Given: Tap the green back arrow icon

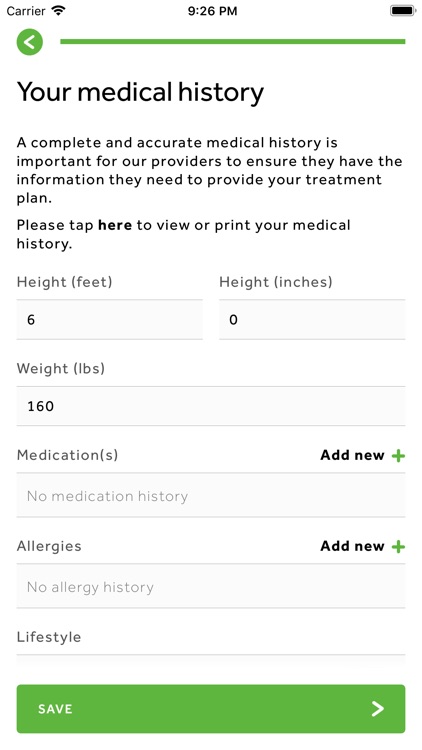Looking at the screenshot, I should 30,42.
